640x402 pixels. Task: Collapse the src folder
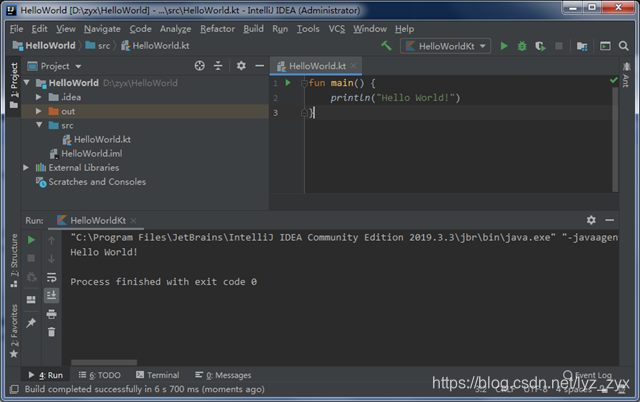(39, 125)
